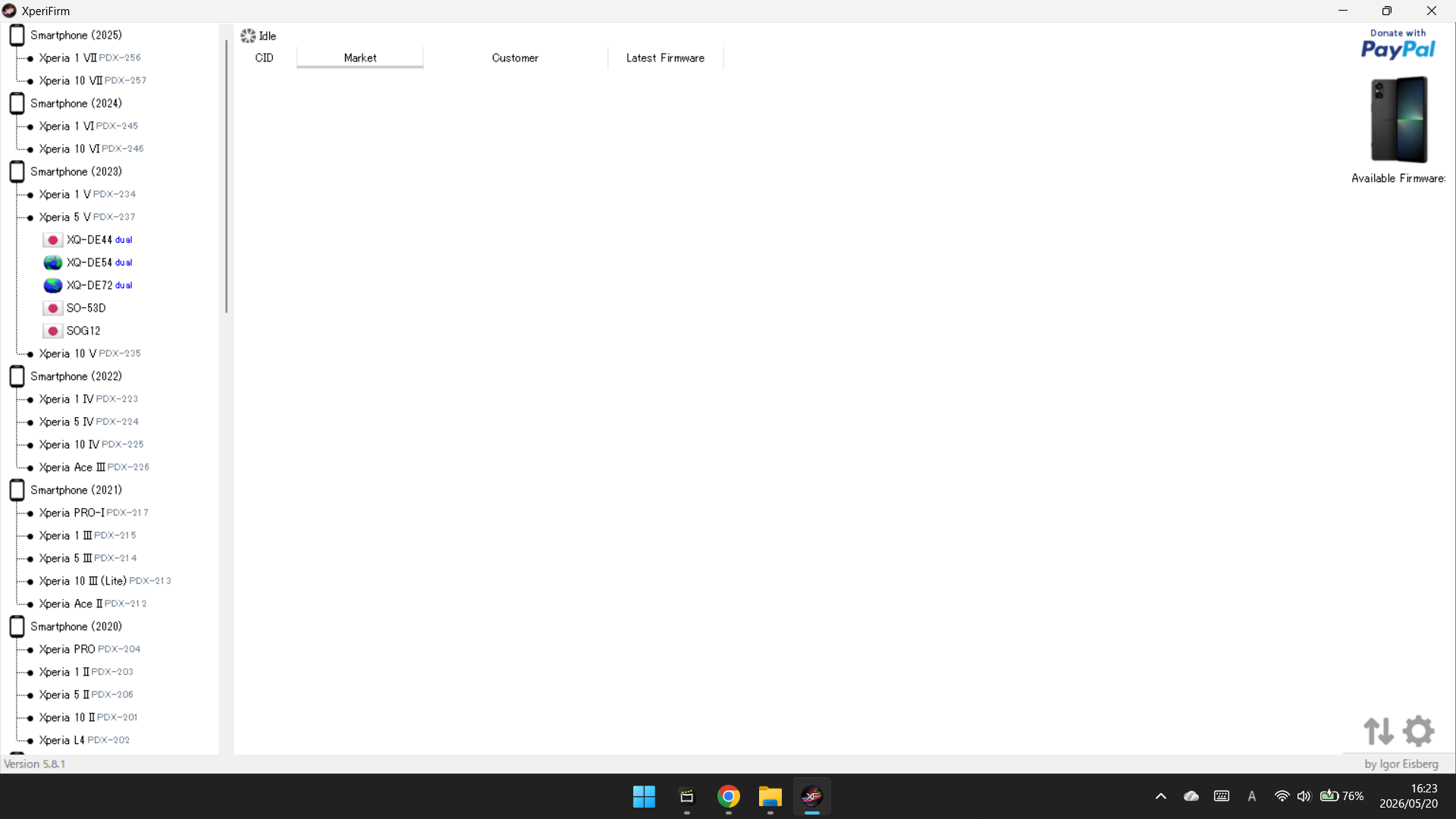The image size is (1456, 819).
Task: Collapse the Xperia 5 V PDX-237 node
Action: [x=87, y=217]
